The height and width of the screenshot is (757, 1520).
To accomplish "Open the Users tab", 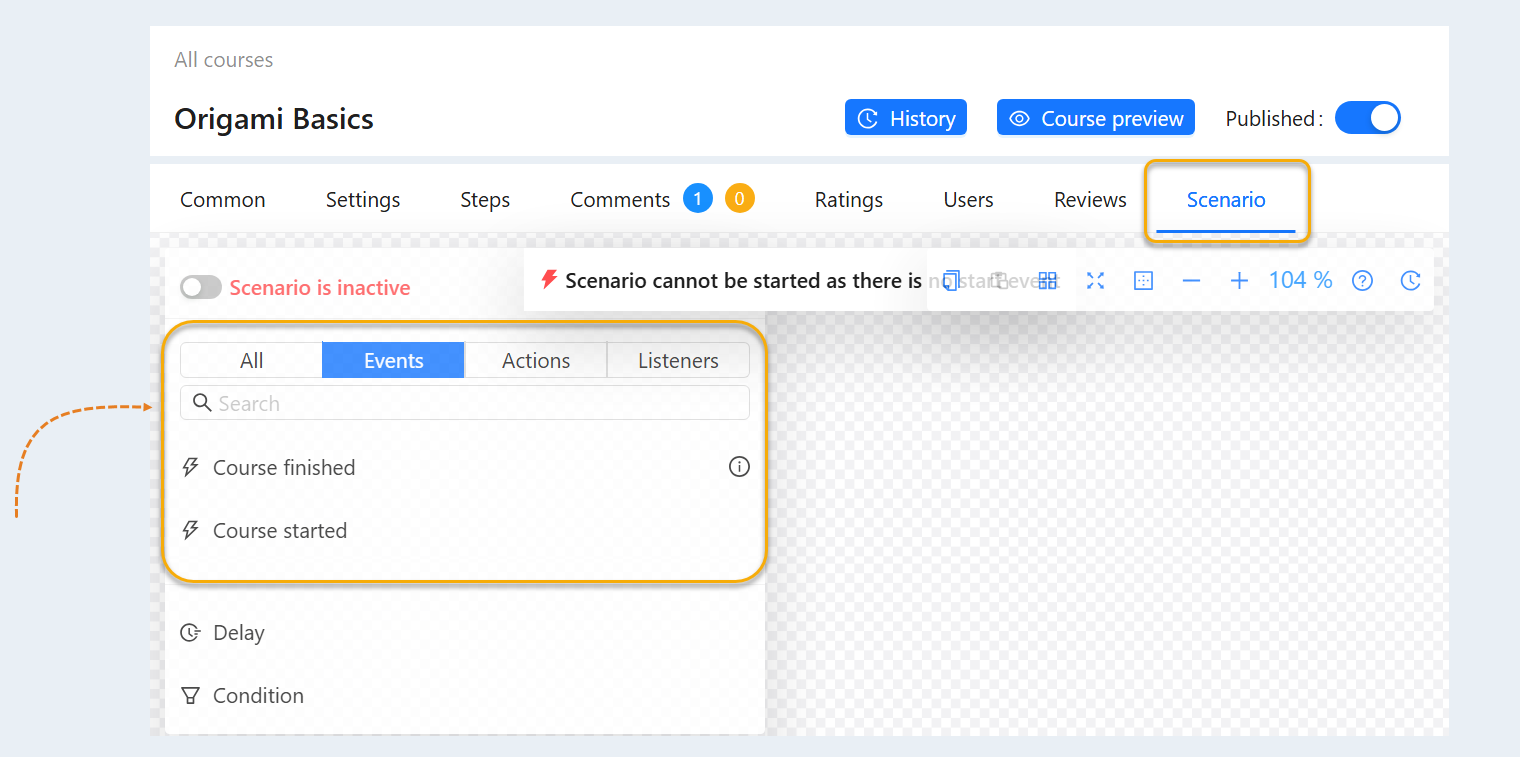I will pos(969,200).
